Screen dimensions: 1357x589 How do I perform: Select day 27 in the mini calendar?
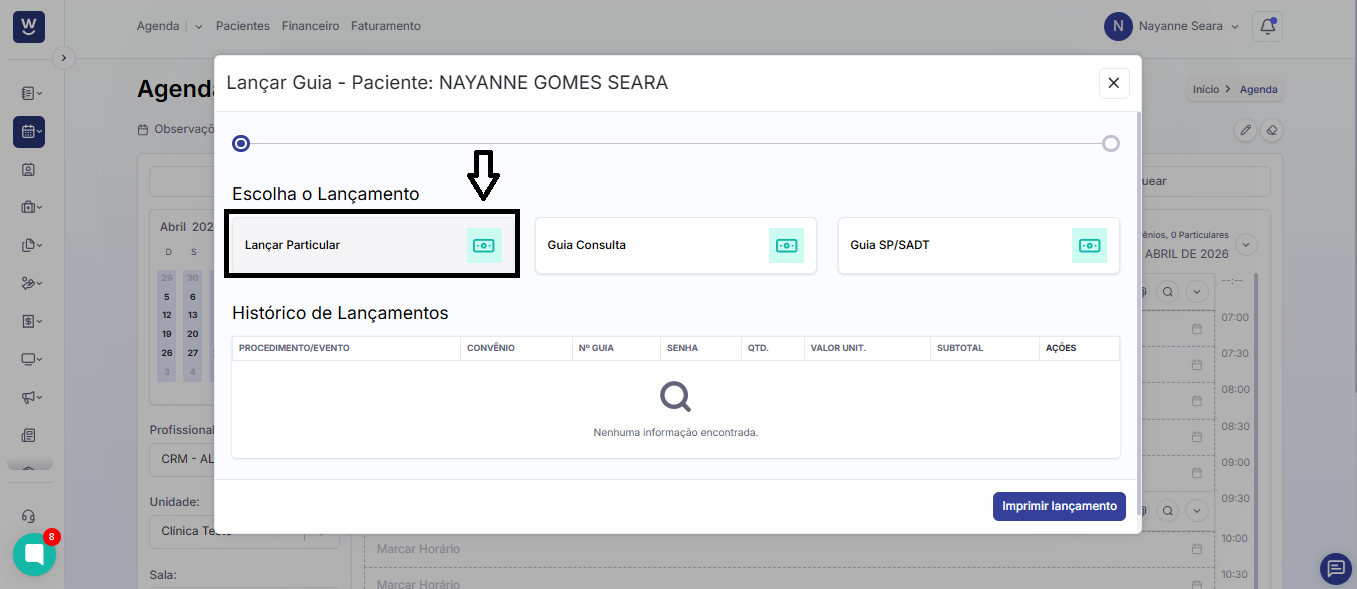tap(193, 353)
